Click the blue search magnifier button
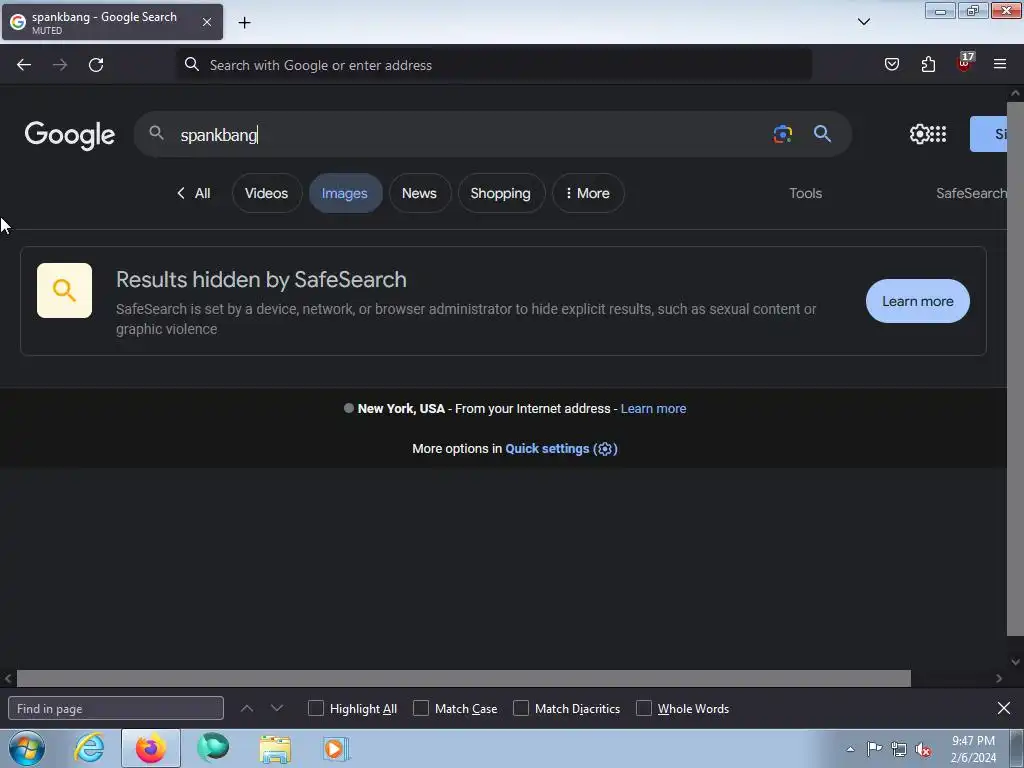1024x768 pixels. [822, 134]
